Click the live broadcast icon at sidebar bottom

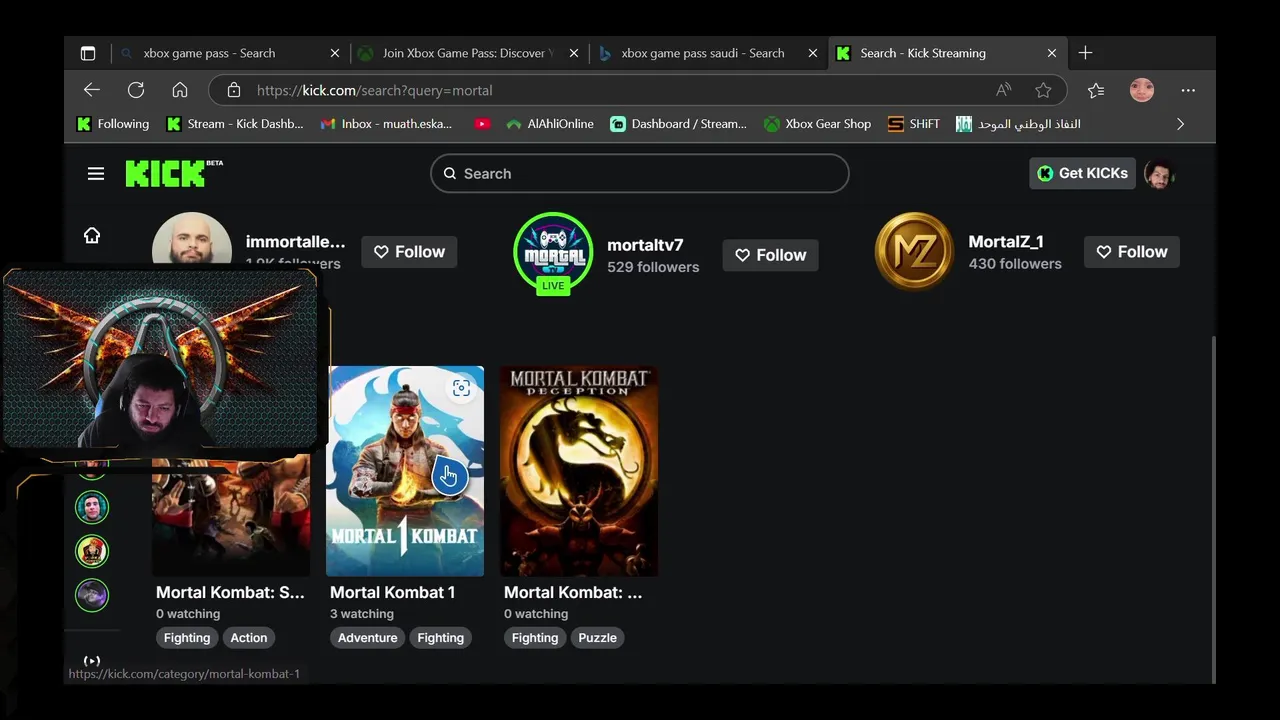click(92, 661)
